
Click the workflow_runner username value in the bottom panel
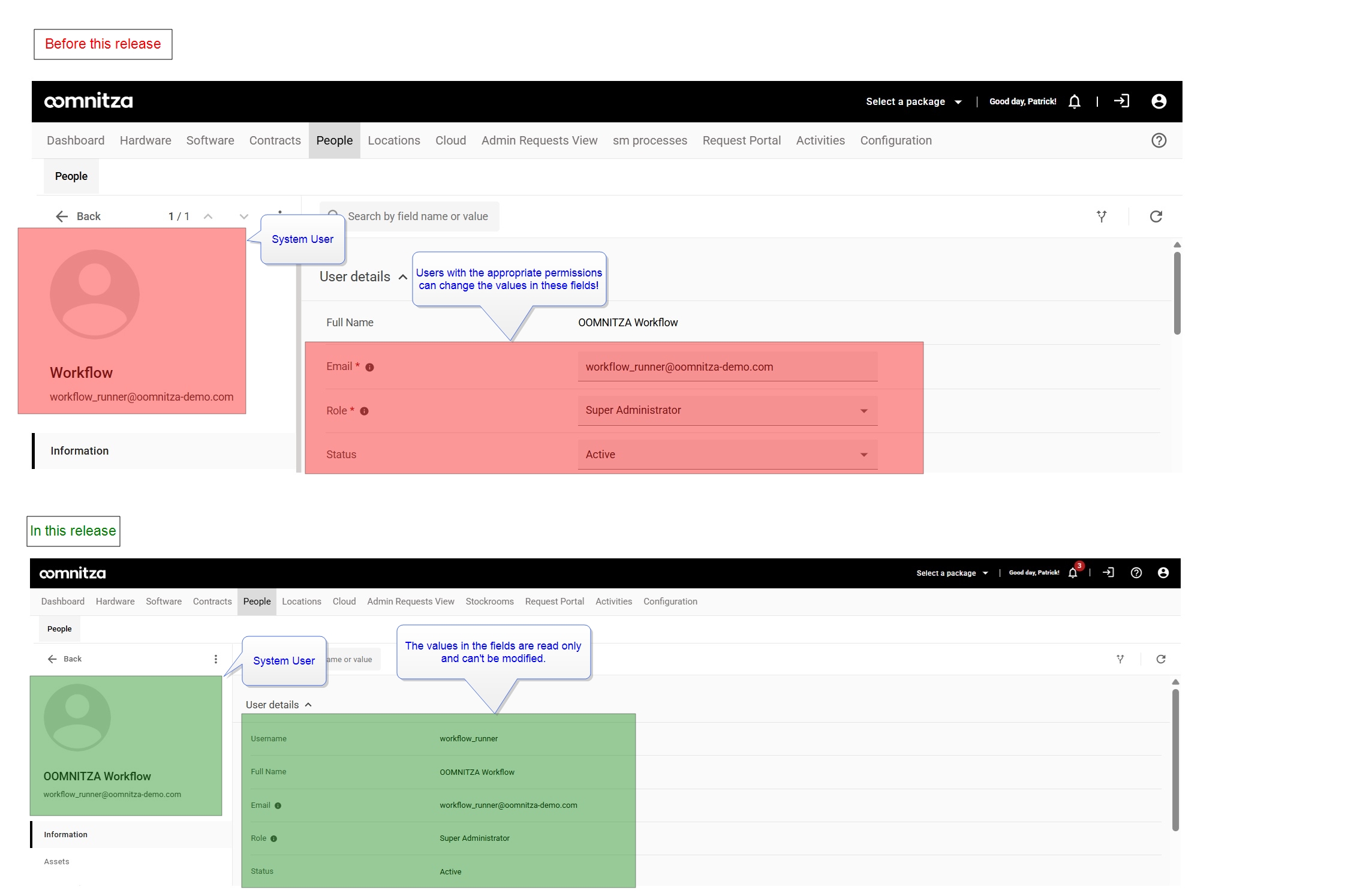pyautogui.click(x=468, y=739)
